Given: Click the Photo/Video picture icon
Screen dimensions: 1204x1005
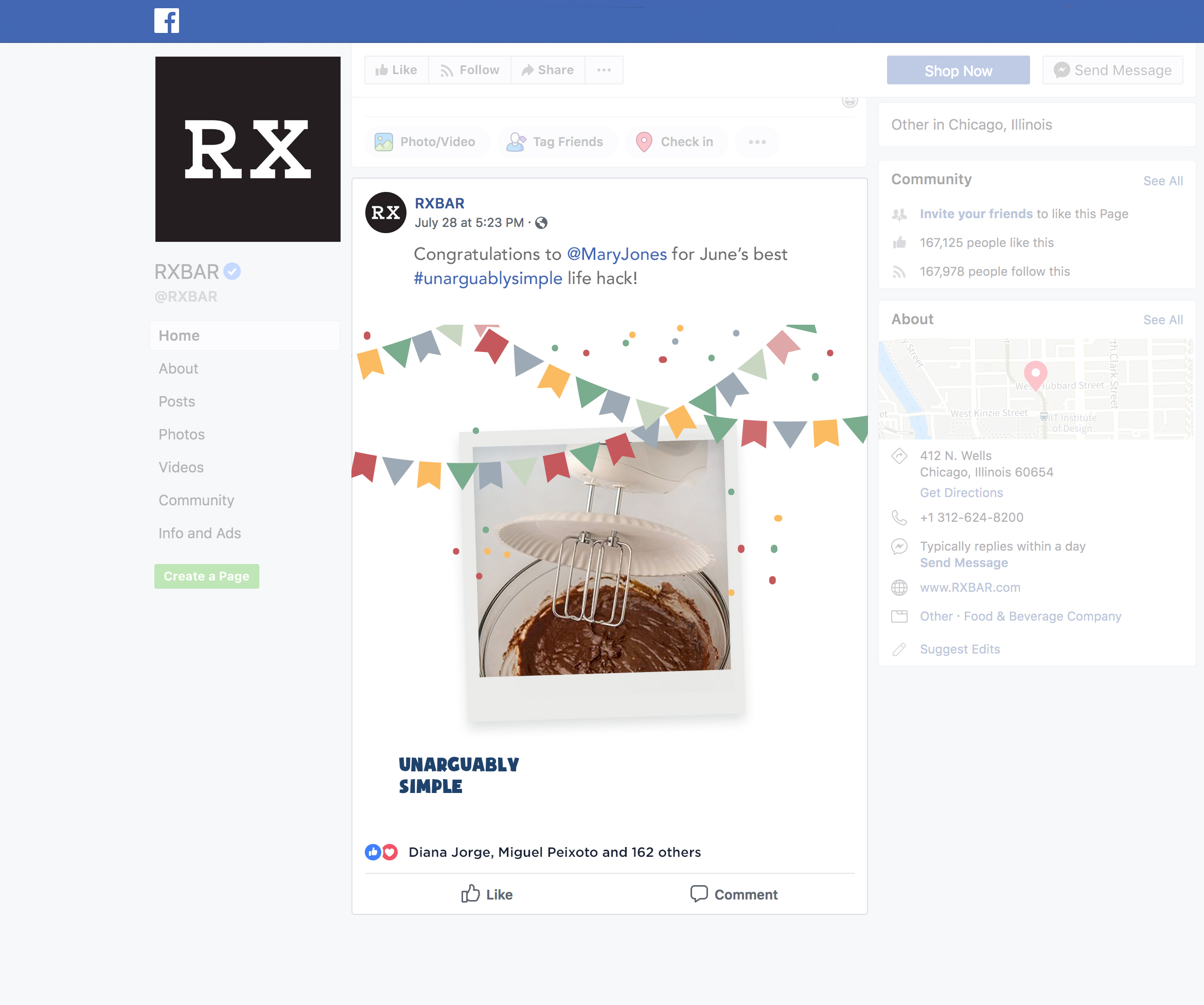Looking at the screenshot, I should click(383, 142).
